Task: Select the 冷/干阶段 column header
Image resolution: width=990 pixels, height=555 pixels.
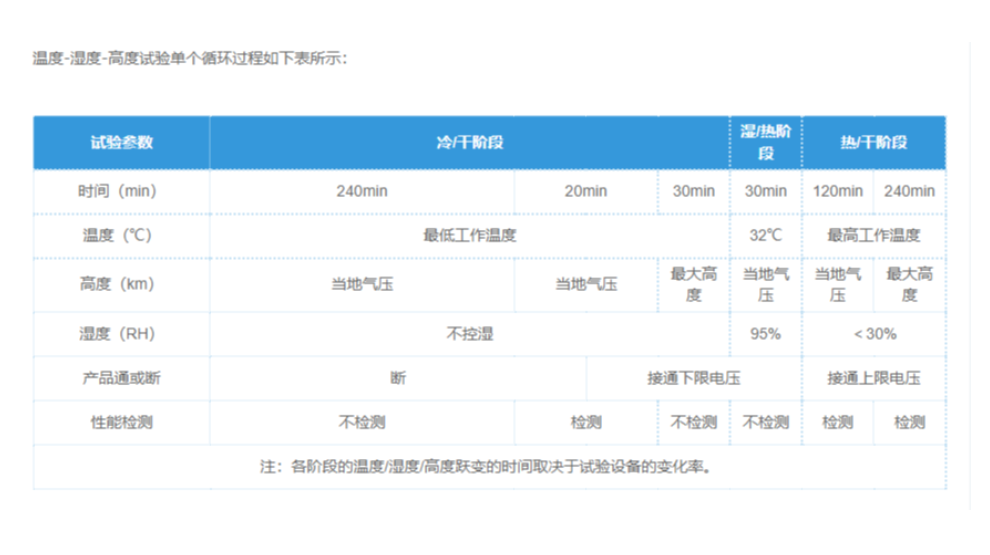Action: [469, 143]
